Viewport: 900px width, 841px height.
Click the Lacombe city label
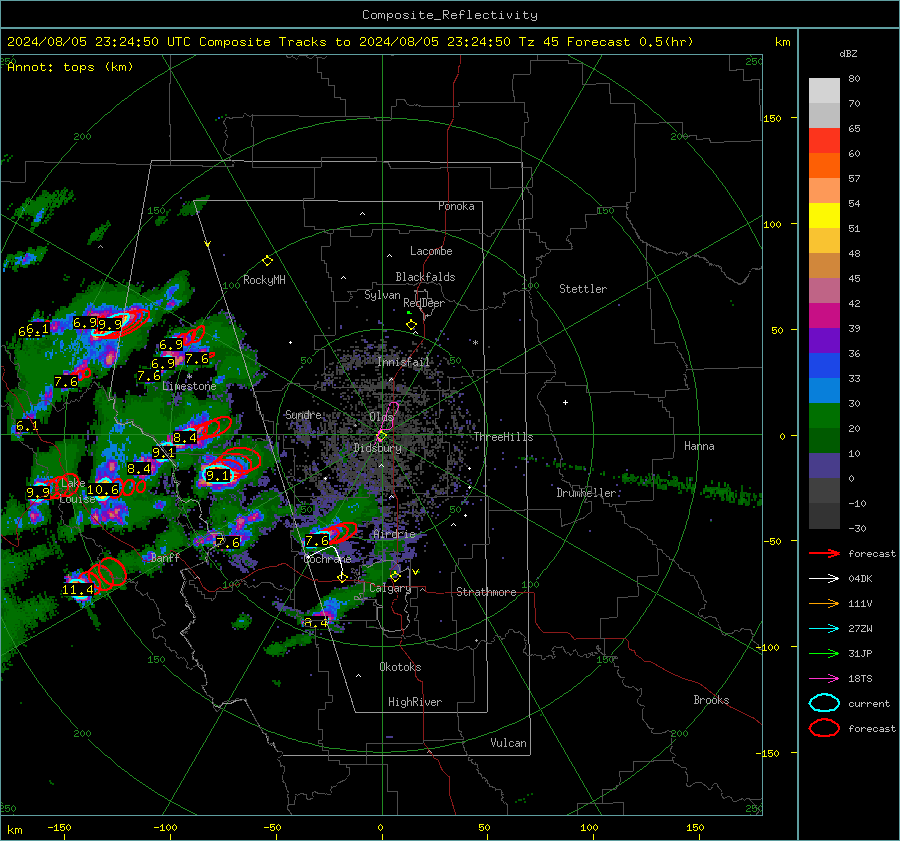pos(431,251)
